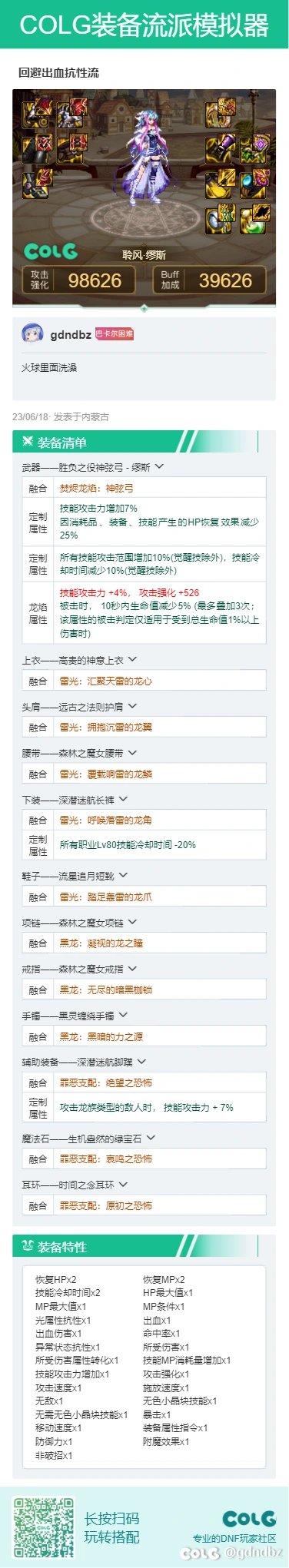Click the 装备特性 header icon
This screenshot has width=289, height=1568.
coord(28,1245)
